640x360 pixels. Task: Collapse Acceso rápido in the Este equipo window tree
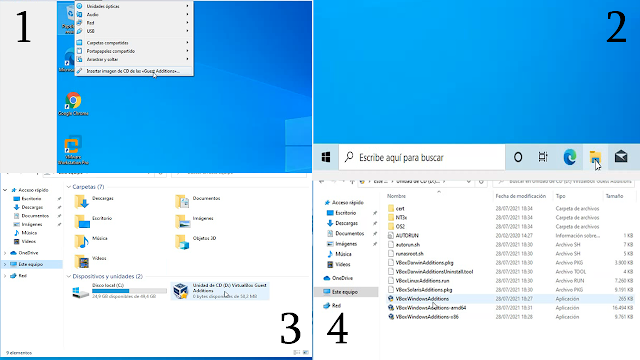[x=5, y=190]
